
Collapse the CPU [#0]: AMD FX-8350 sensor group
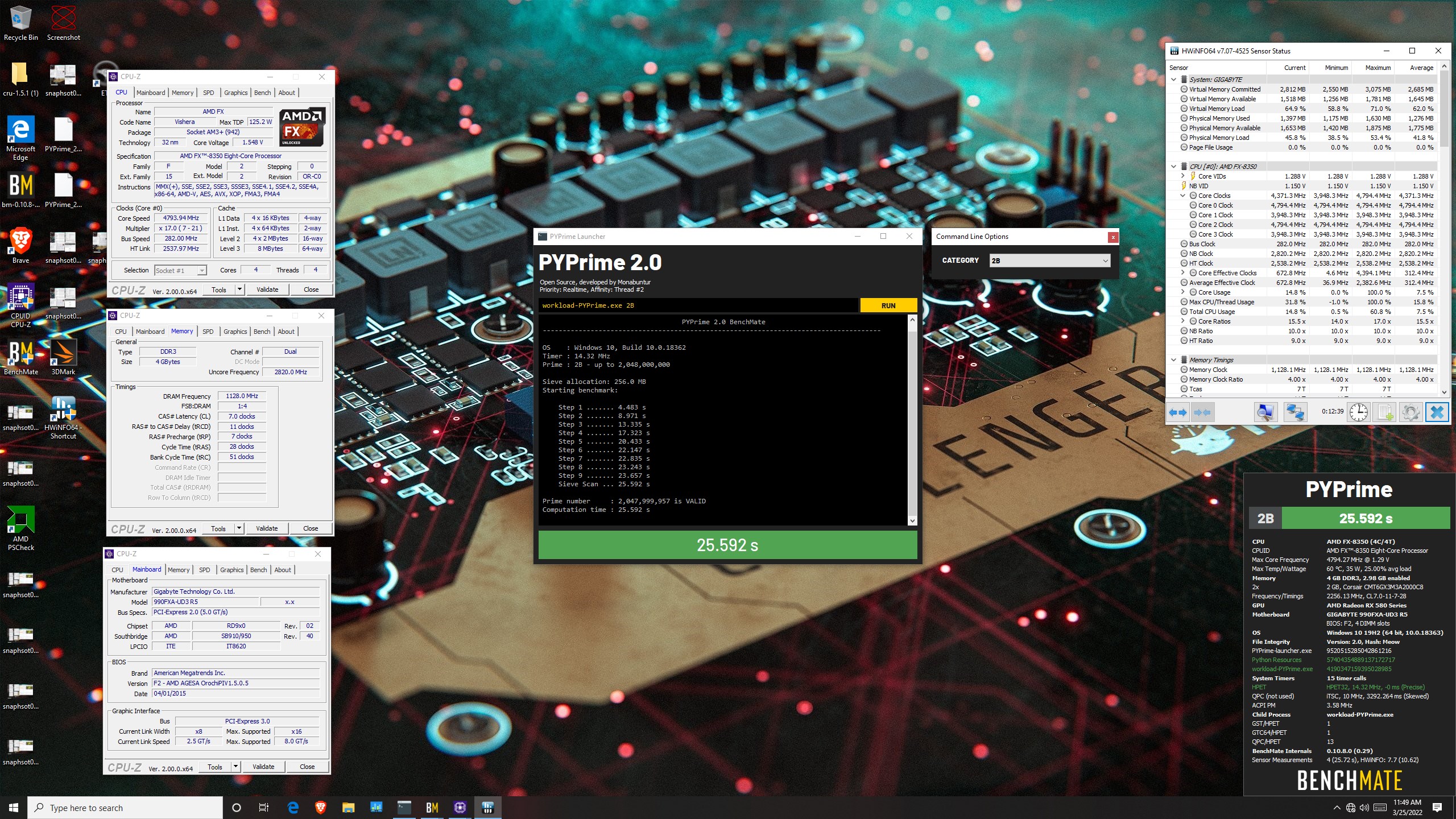[x=1173, y=167]
